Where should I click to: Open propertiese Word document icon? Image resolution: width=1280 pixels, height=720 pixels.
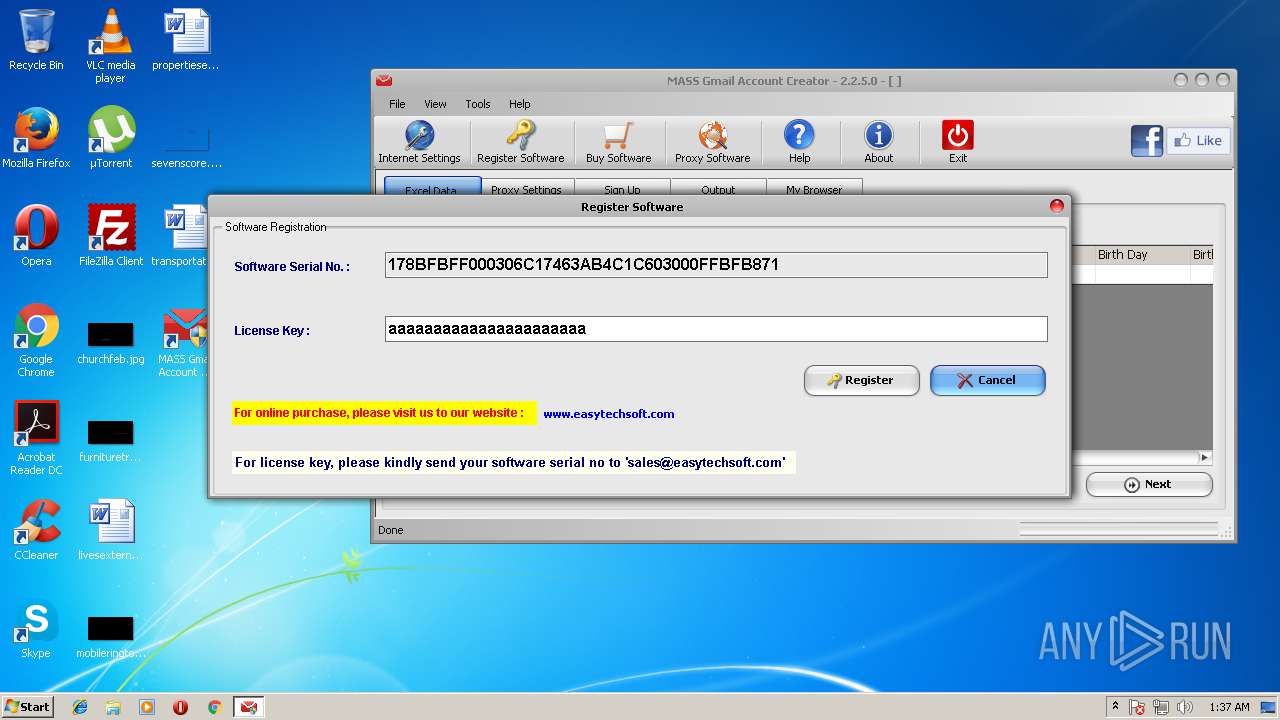(186, 41)
